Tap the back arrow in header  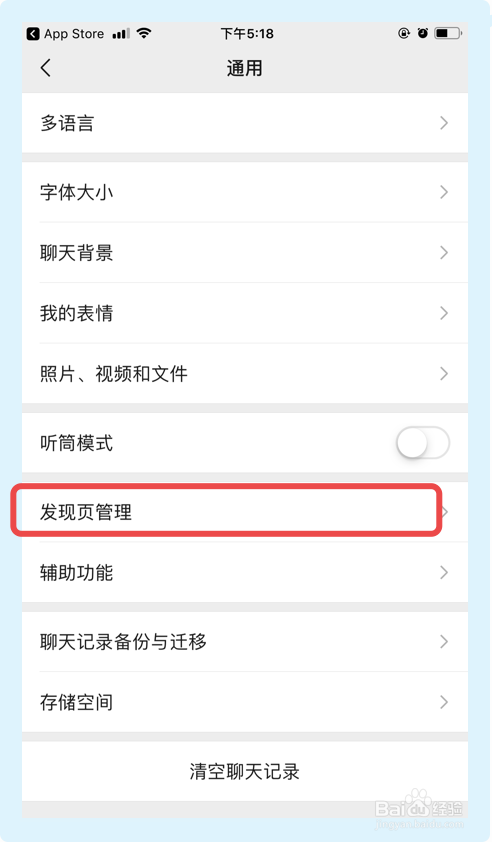pyautogui.click(x=46, y=68)
